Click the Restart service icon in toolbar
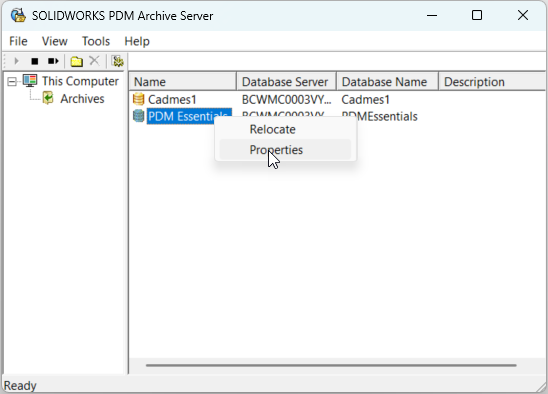The height and width of the screenshot is (394, 548). pos(53,61)
